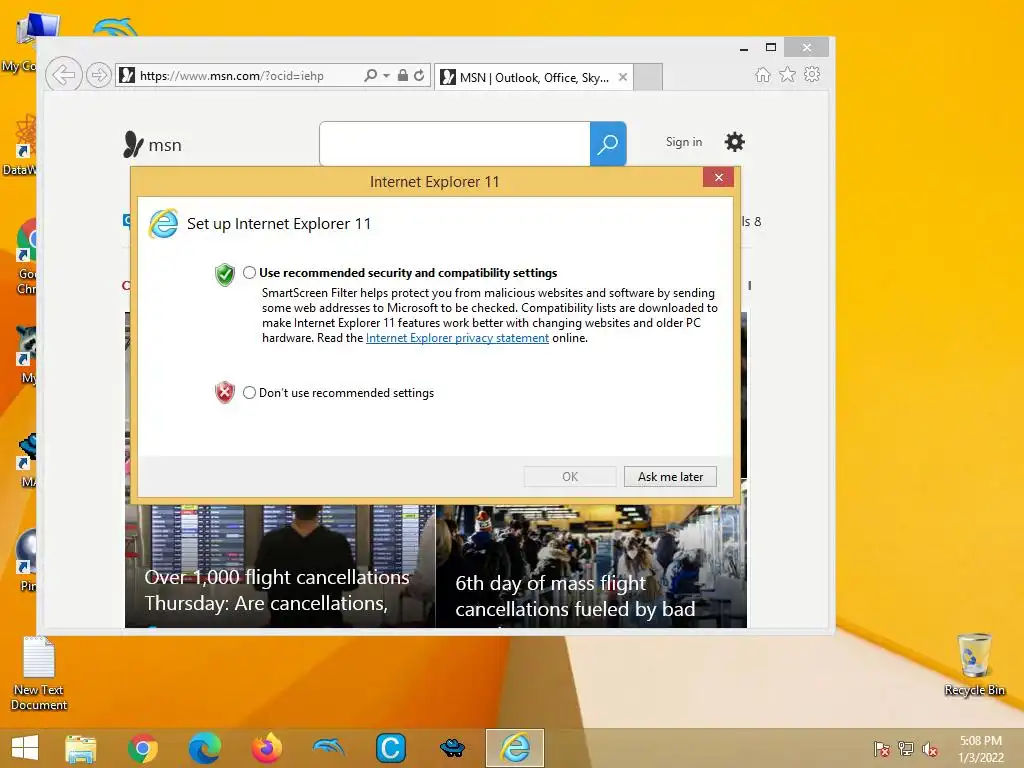The image size is (1024, 768).
Task: Launch Google Chrome from the taskbar
Action: coord(143,748)
